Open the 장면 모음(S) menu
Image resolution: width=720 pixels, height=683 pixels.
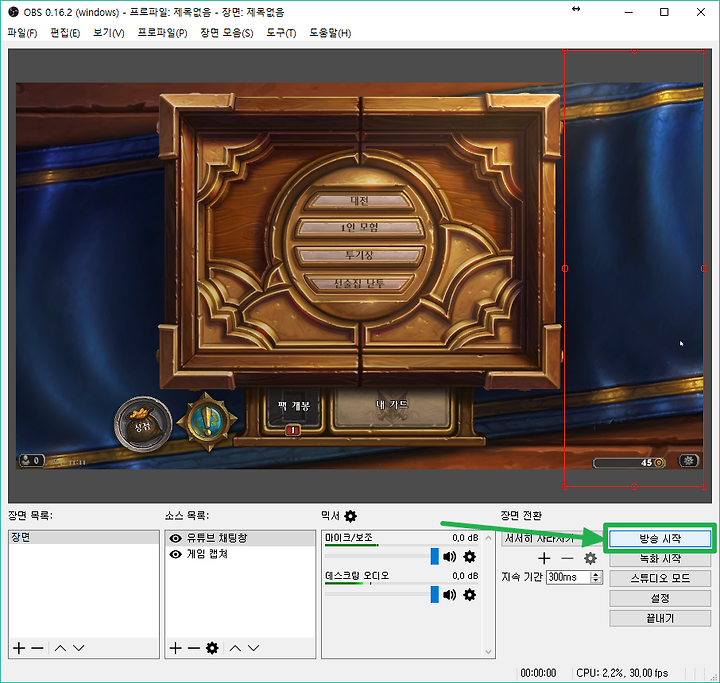(x=226, y=33)
